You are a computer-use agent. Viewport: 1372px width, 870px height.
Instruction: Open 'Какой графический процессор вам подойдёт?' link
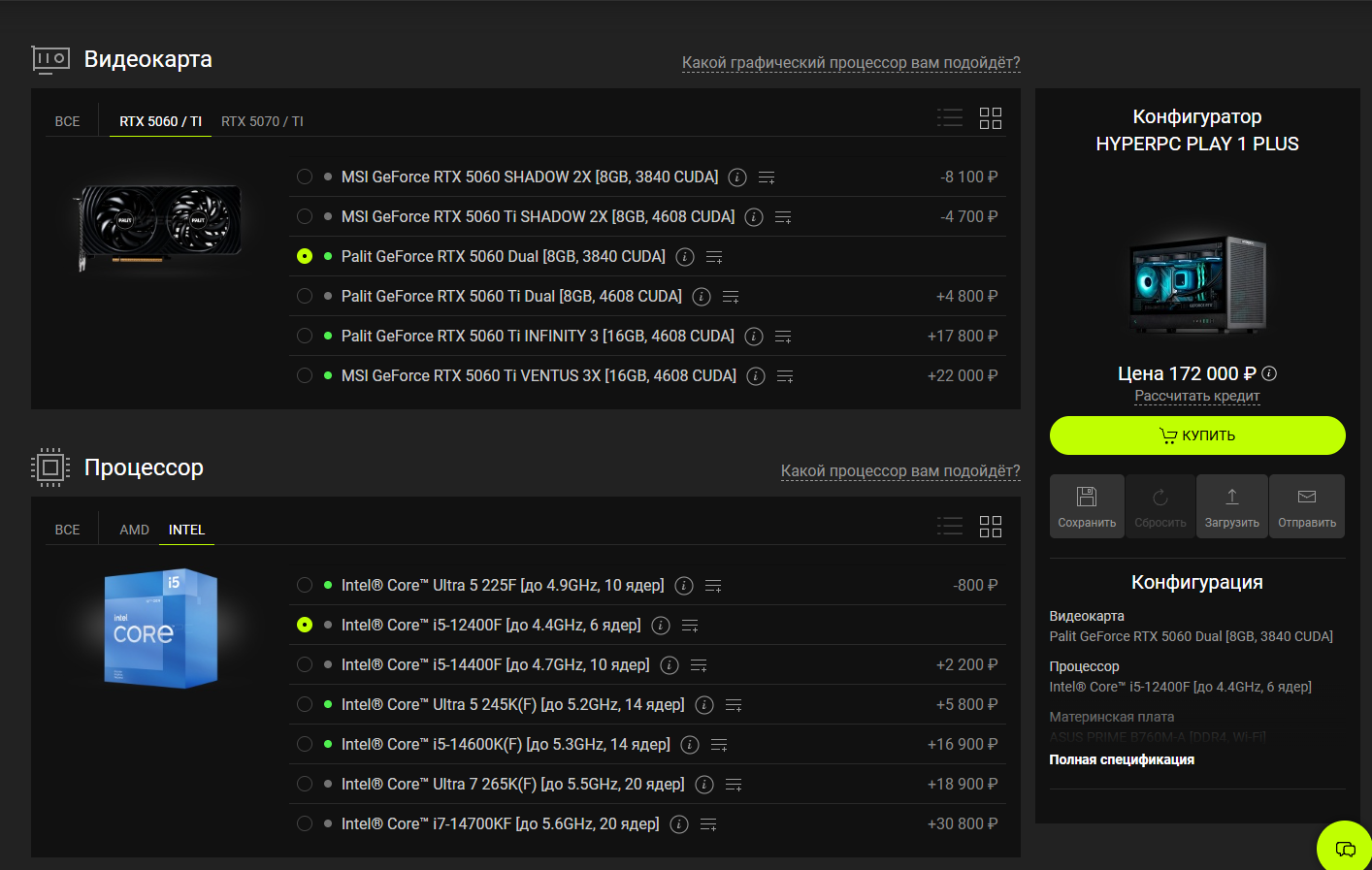click(851, 63)
